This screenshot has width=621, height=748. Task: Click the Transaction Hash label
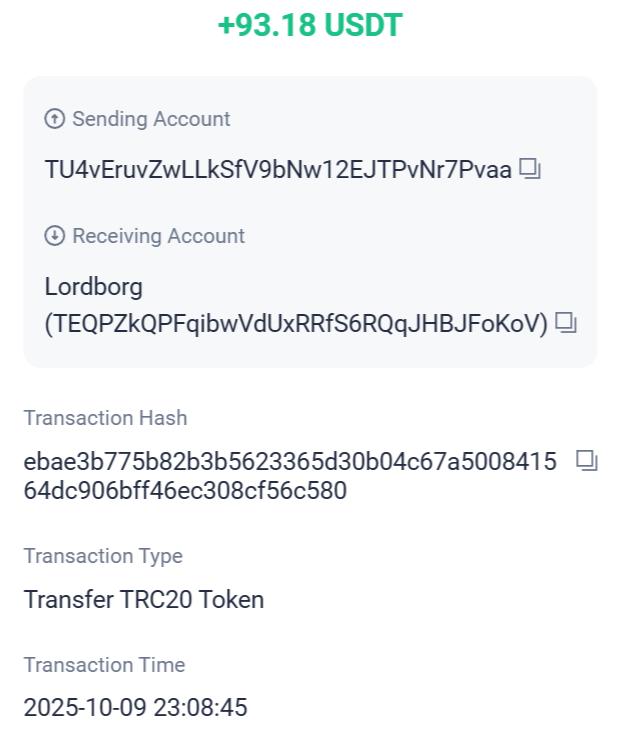[x=105, y=418]
